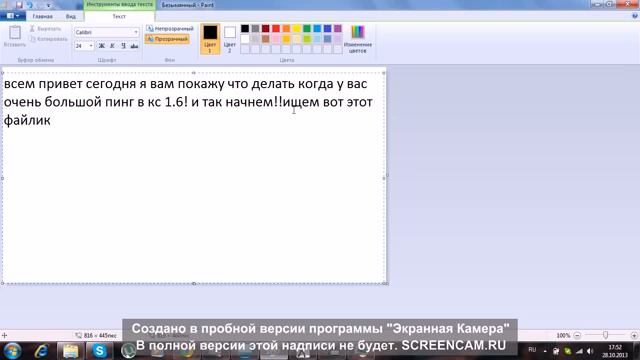Open the blue Paint file menu button

[13, 16]
